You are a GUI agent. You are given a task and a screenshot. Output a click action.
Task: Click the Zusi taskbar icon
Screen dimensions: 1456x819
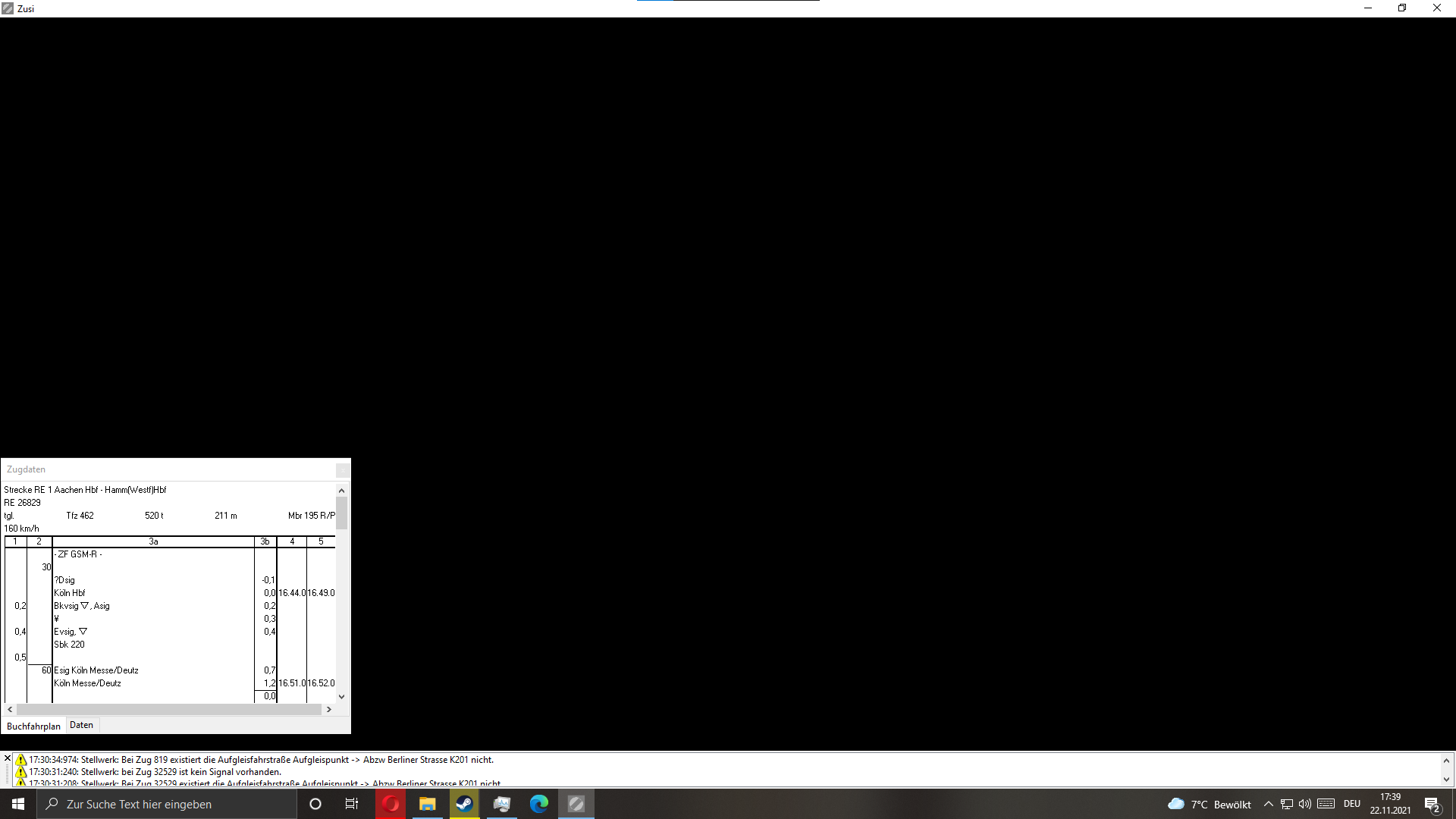[576, 804]
